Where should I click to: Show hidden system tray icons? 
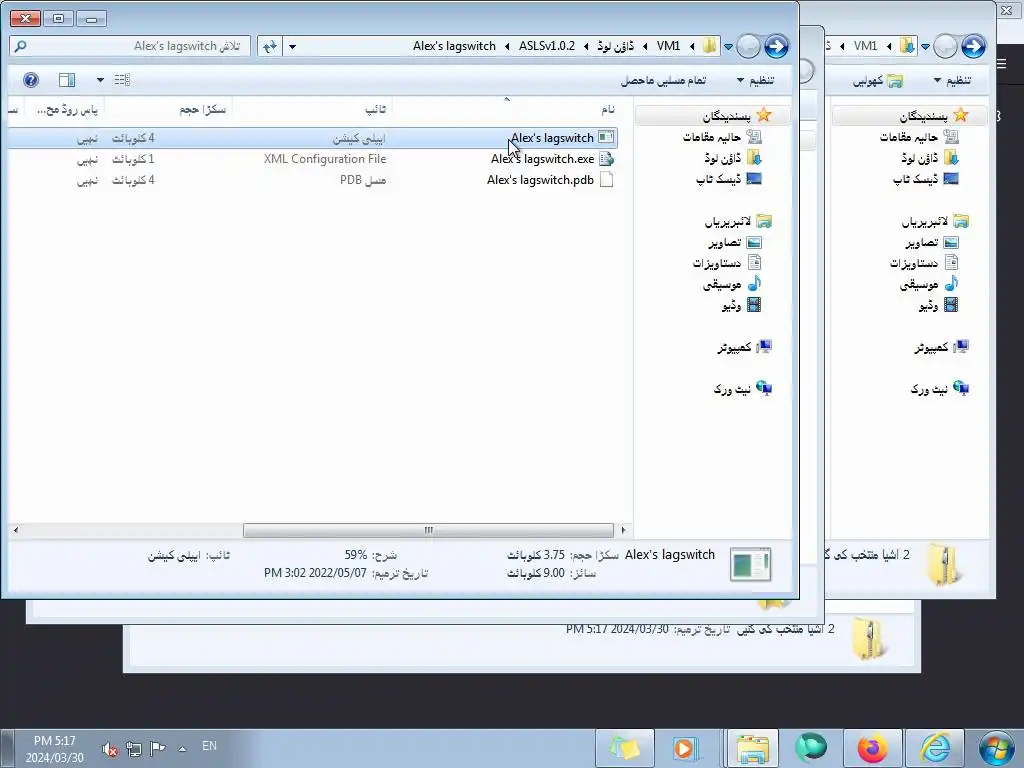(x=182, y=749)
